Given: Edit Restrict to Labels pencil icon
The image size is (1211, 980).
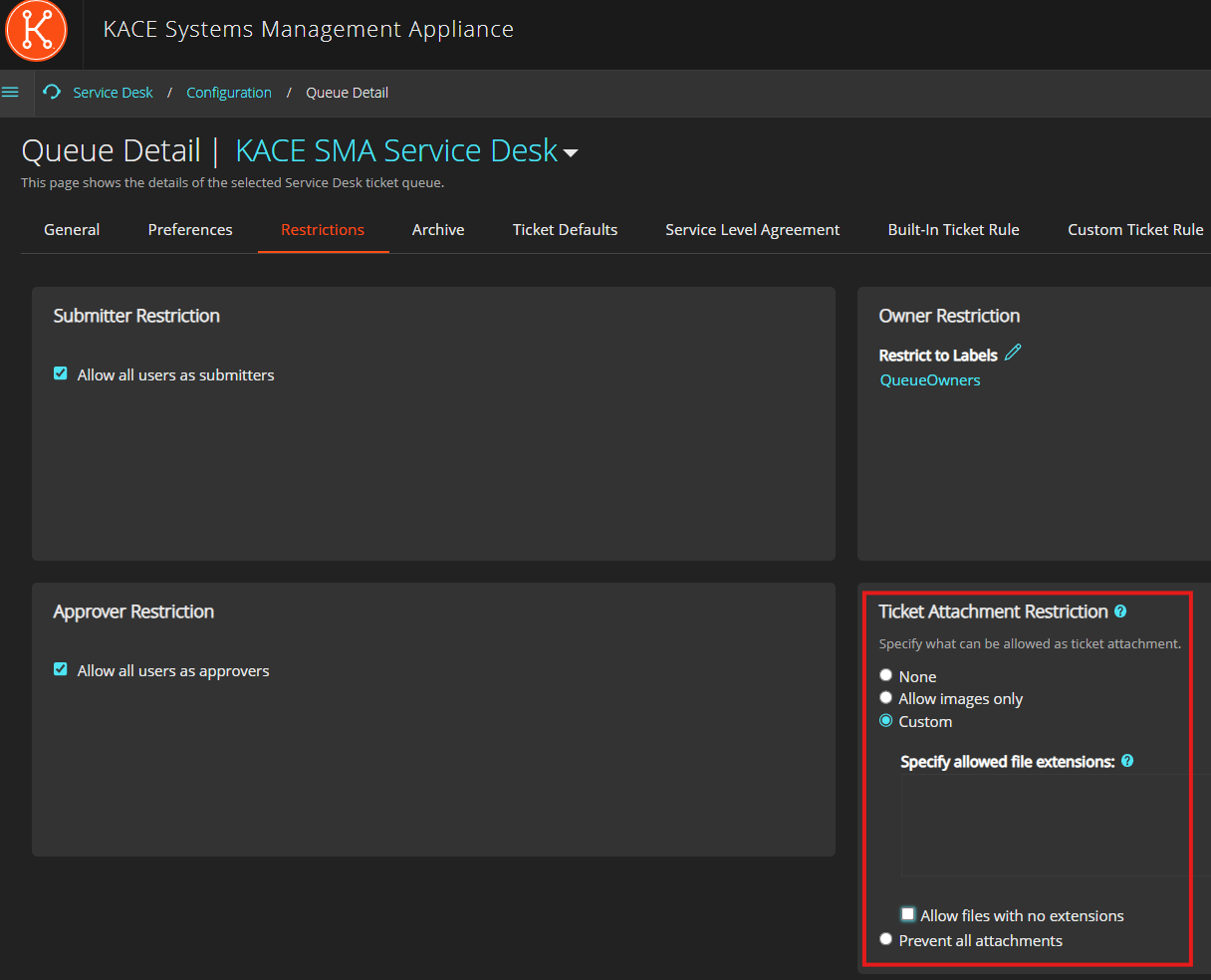Looking at the screenshot, I should [x=1014, y=353].
